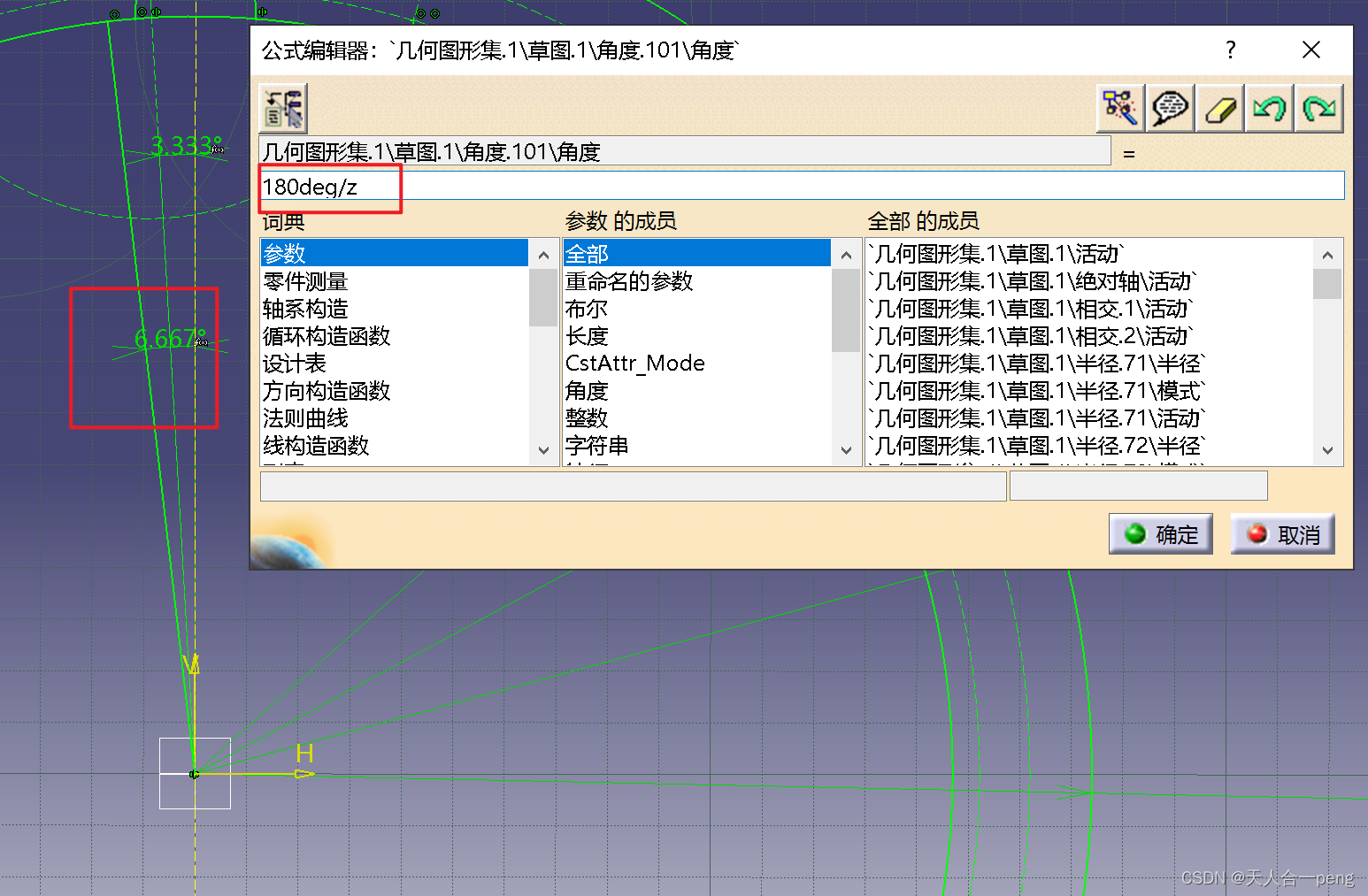
Task: Select `几何图形集.1\草图.1\半径.71\半径` parameter entry
Action: (1035, 364)
